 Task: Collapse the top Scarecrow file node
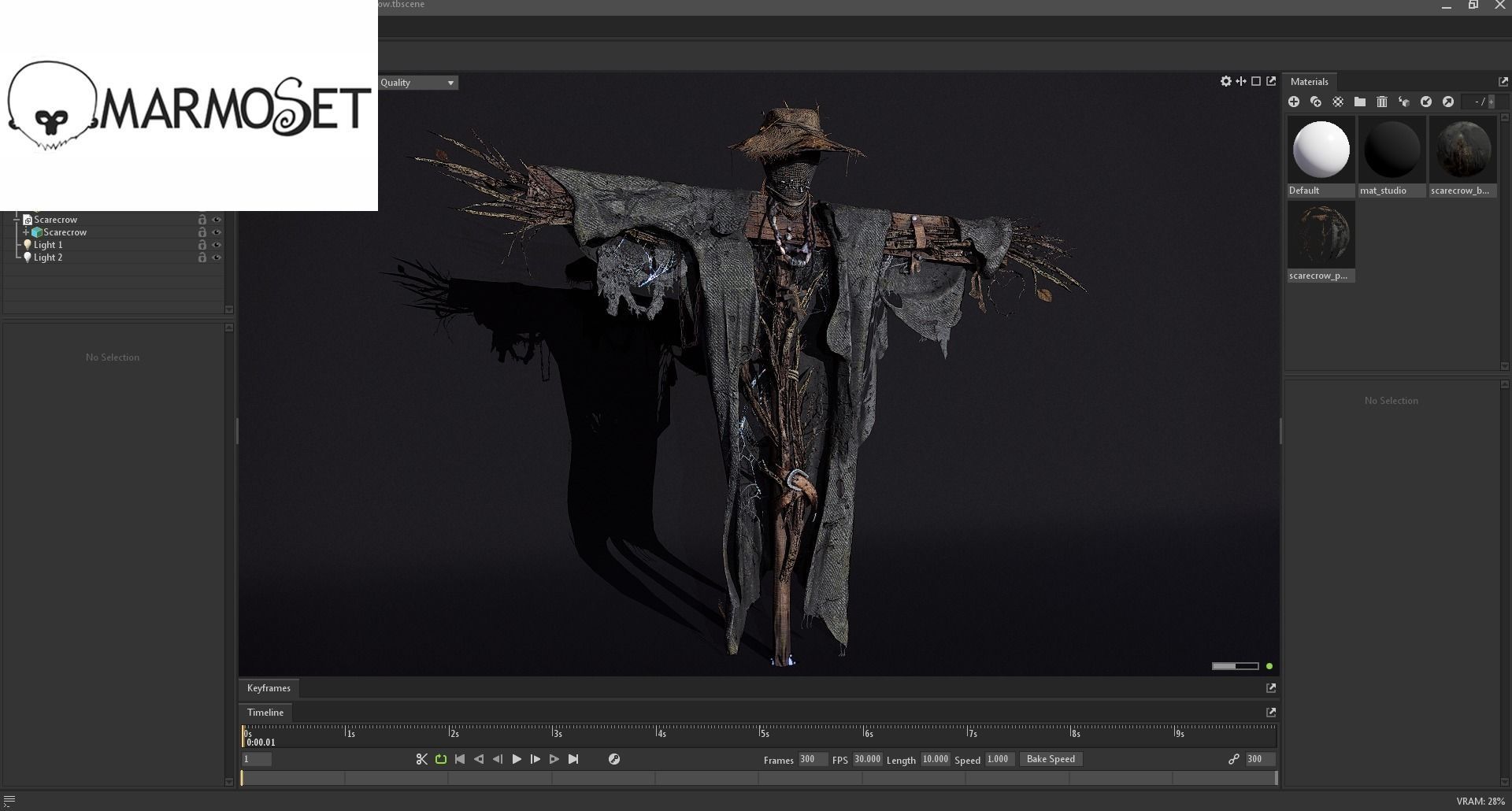(17, 220)
